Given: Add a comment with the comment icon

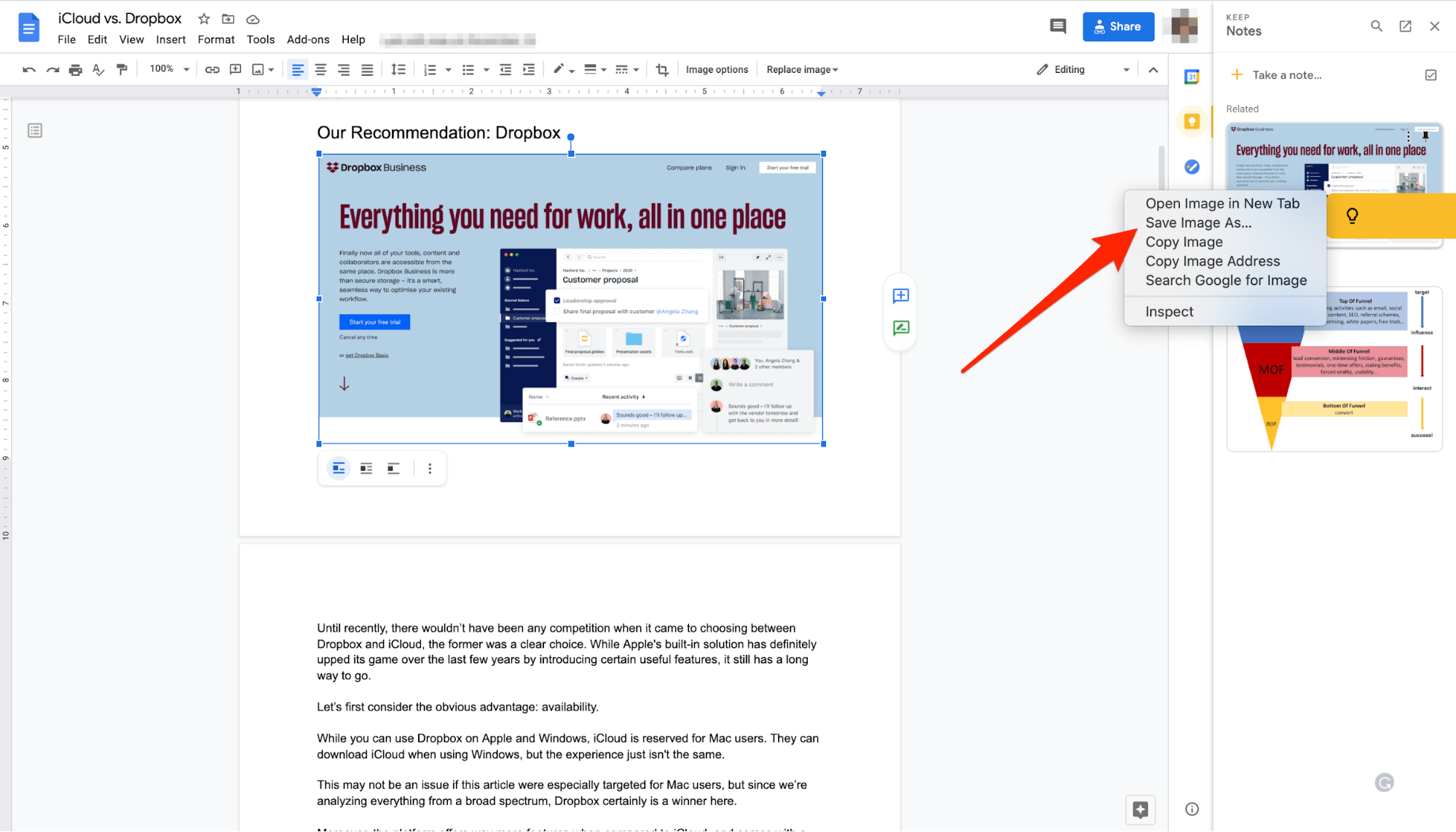Looking at the screenshot, I should point(235,69).
